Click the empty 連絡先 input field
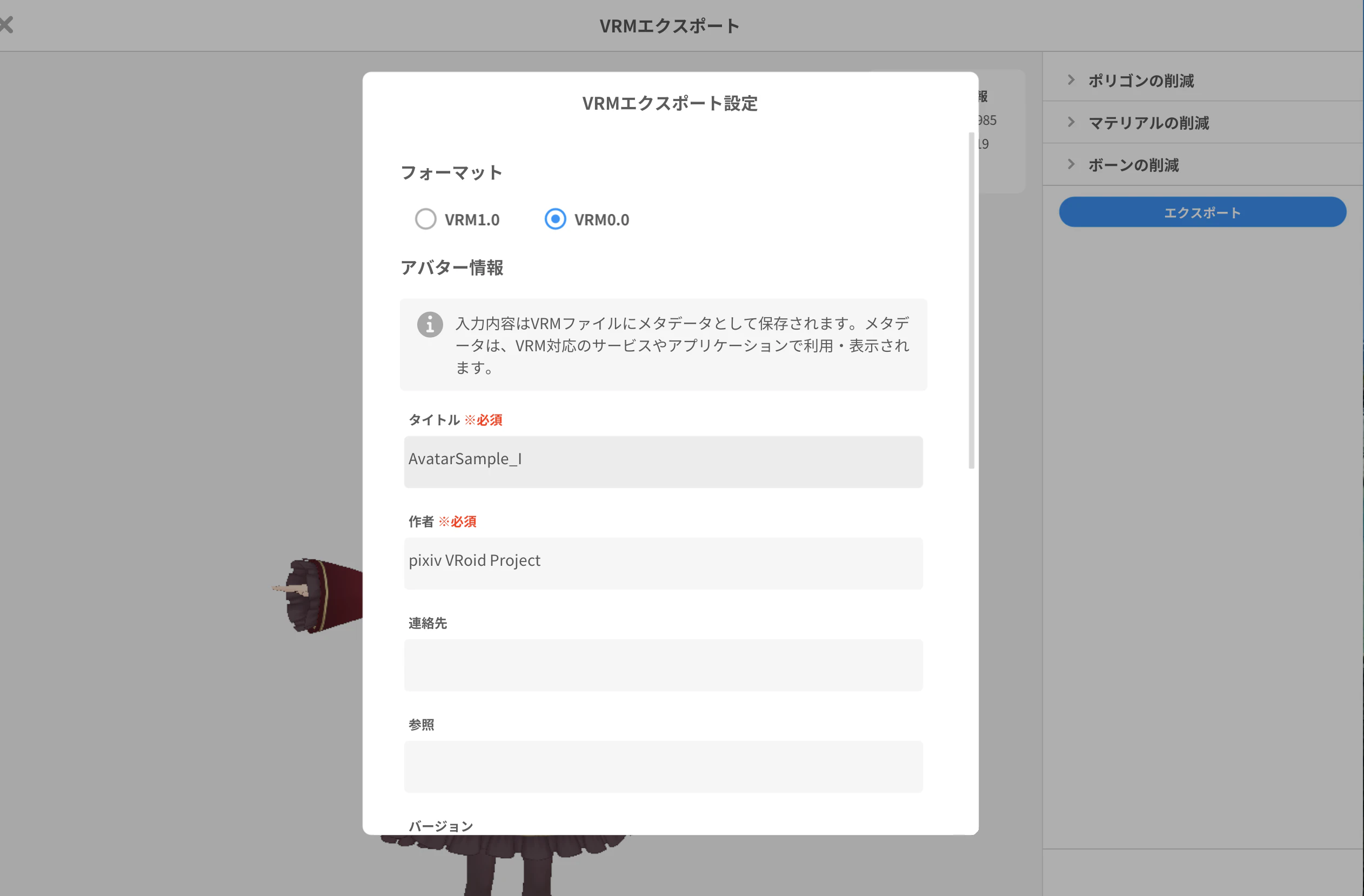The width and height of the screenshot is (1364, 896). 663,665
